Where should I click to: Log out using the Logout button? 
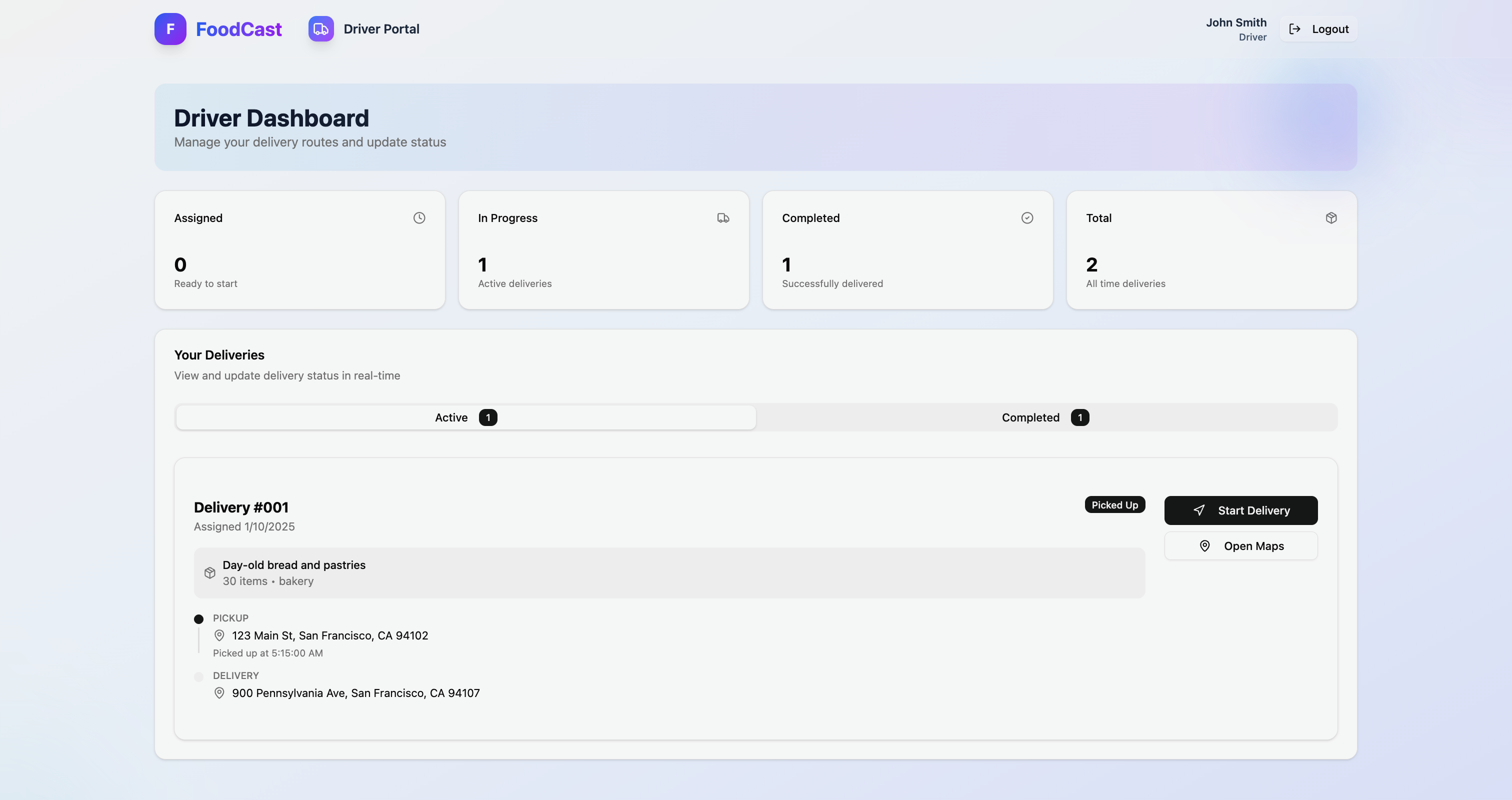[1318, 29]
